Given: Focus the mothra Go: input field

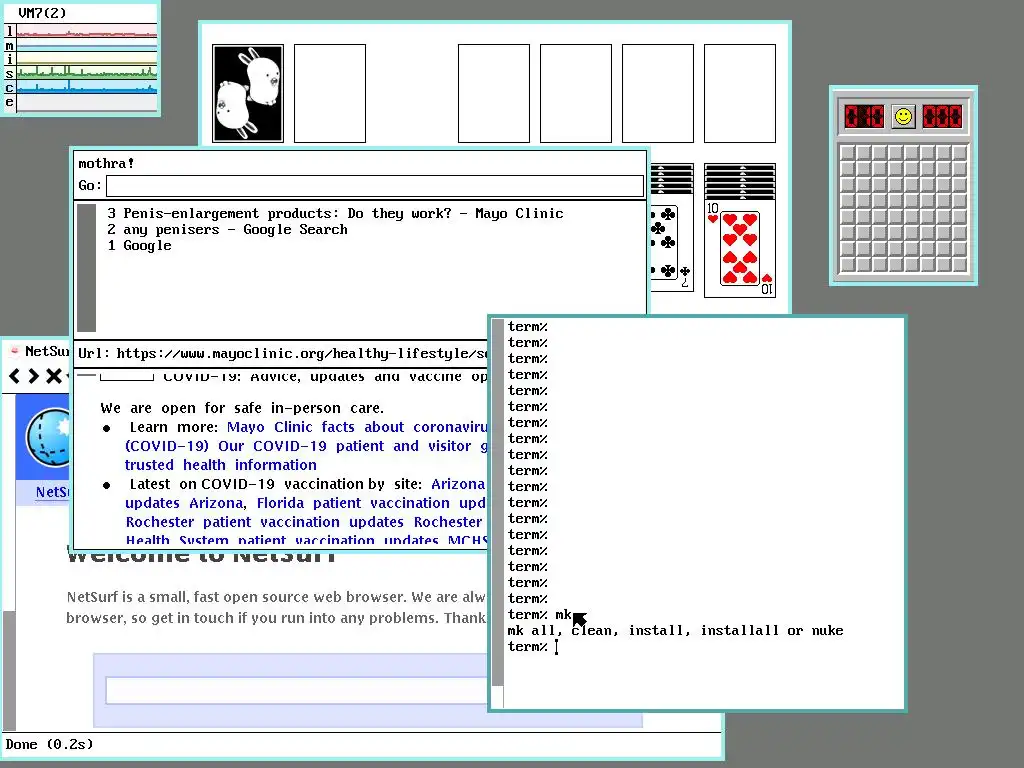Looking at the screenshot, I should point(375,185).
